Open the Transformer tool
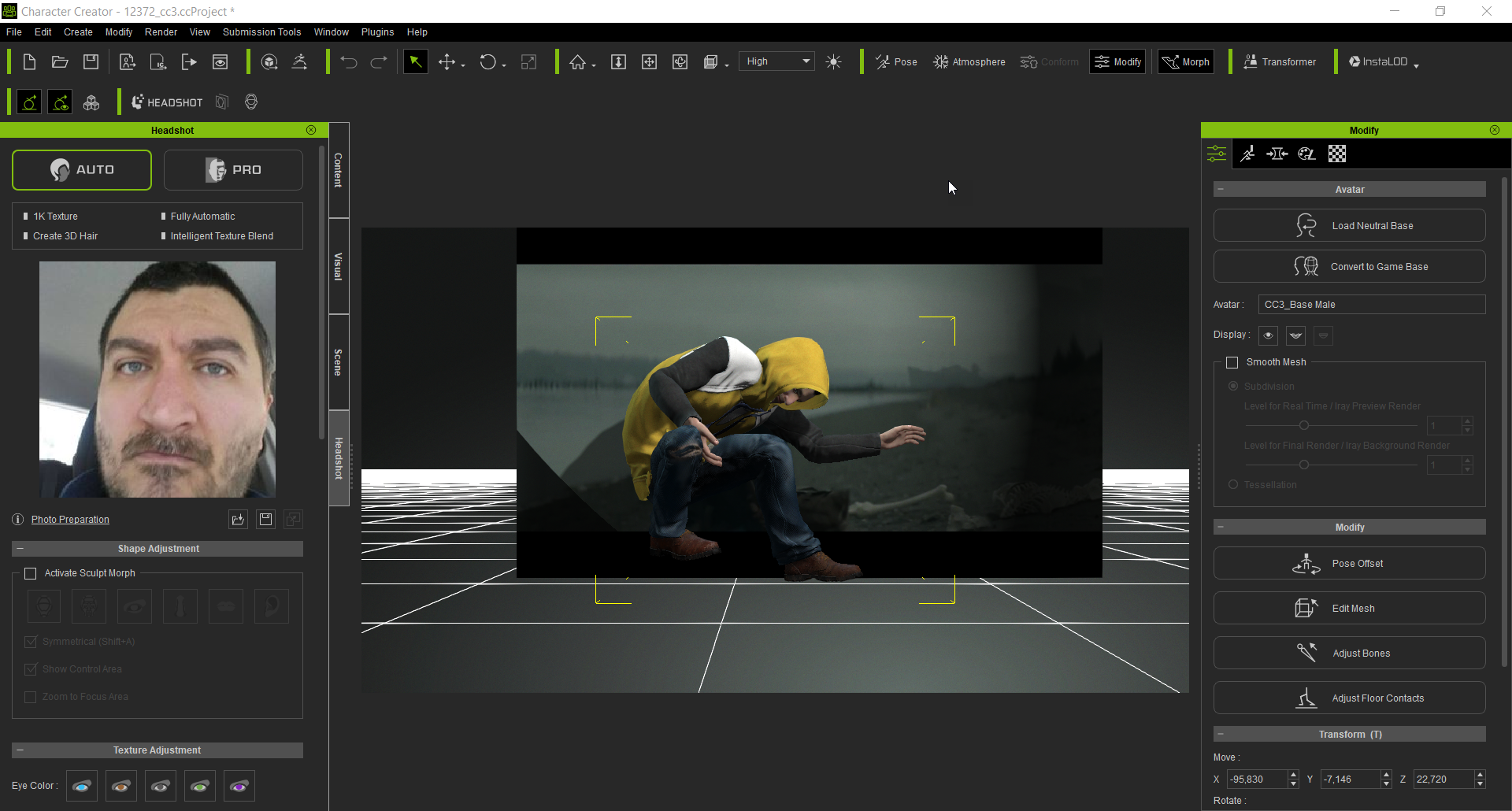Screen dimensions: 1512x811 click(1280, 62)
